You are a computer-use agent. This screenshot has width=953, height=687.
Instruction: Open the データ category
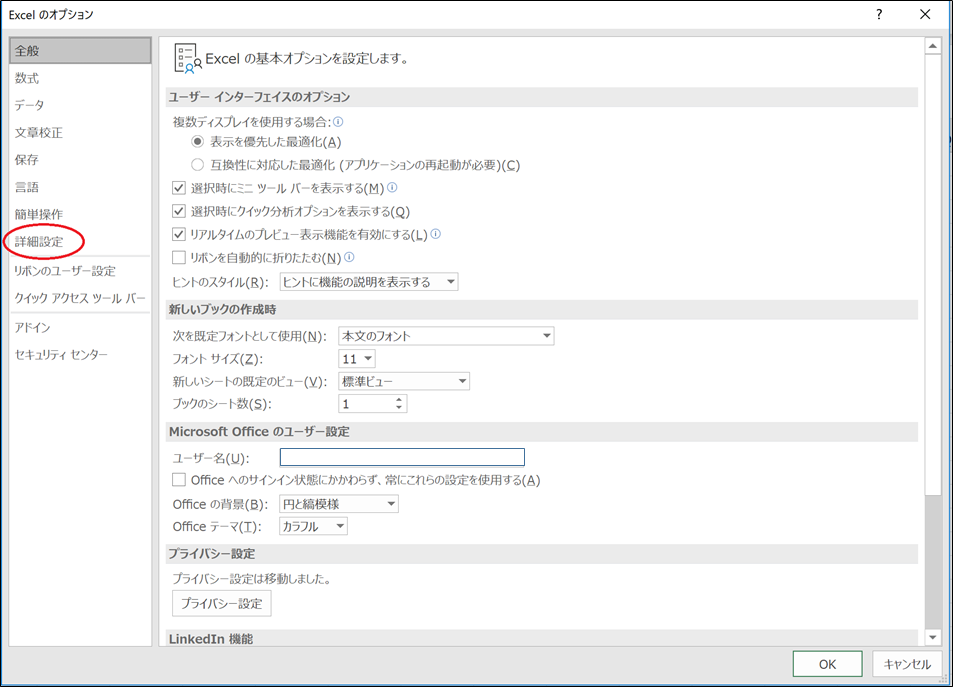pyautogui.click(x=80, y=105)
